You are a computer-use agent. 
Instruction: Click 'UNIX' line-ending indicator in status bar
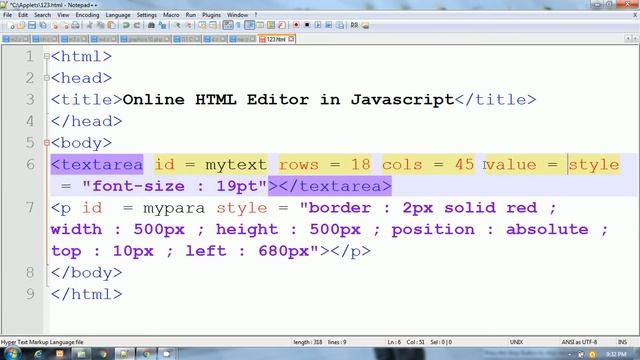[516, 342]
